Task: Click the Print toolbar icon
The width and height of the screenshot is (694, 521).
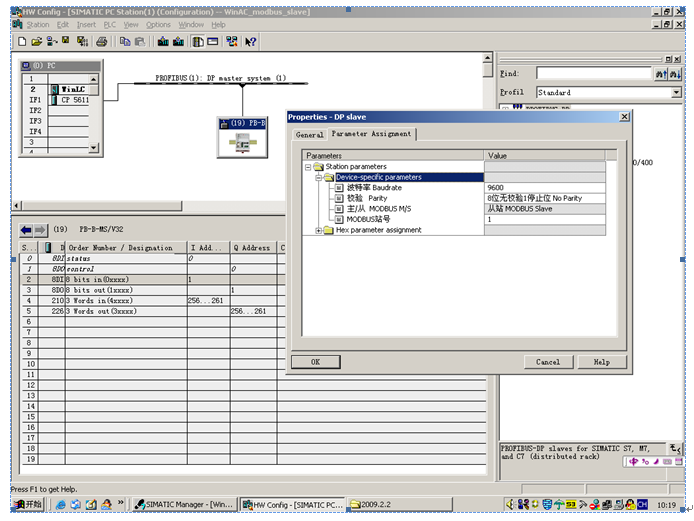Action: pos(101,41)
